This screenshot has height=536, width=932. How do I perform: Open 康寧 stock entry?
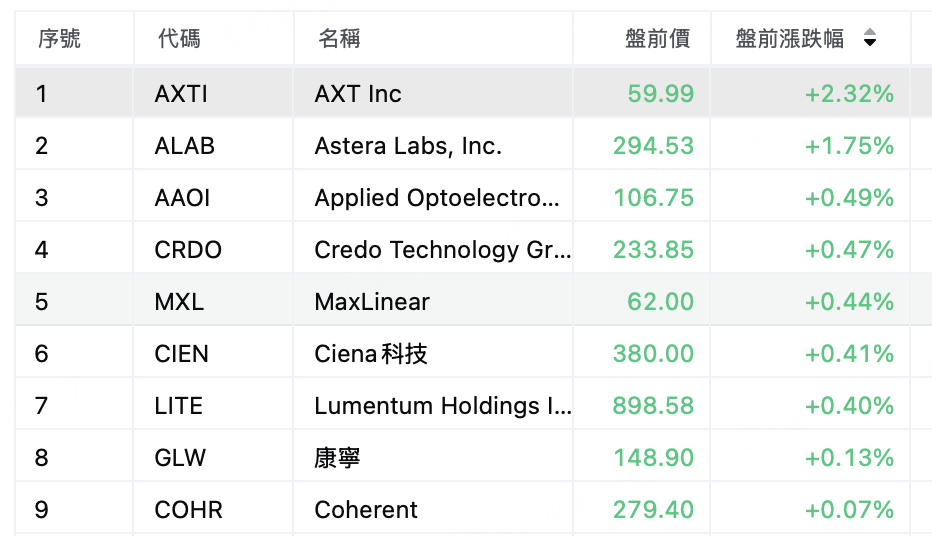tap(337, 458)
